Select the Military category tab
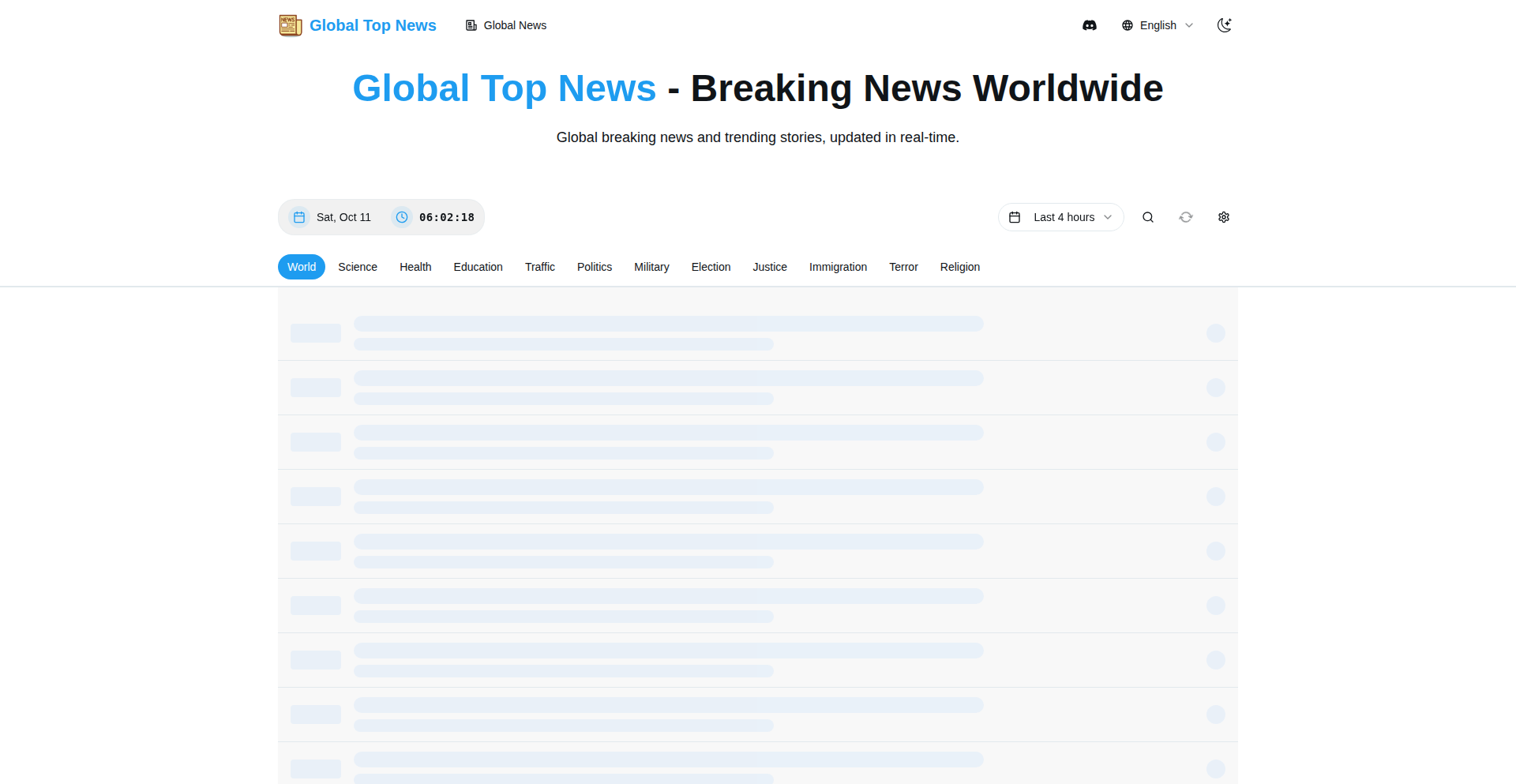Image resolution: width=1516 pixels, height=784 pixels. tap(651, 267)
